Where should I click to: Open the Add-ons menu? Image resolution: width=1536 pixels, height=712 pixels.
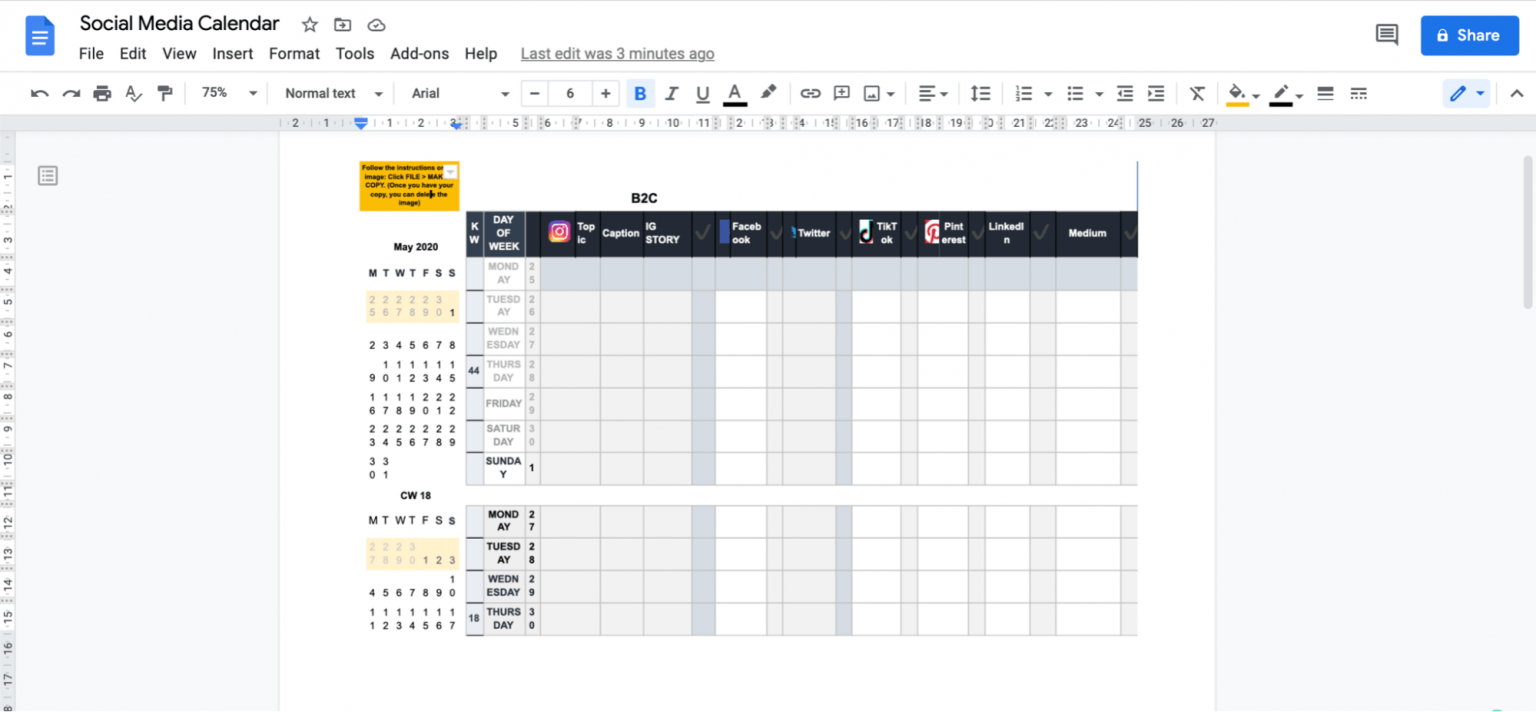click(x=419, y=54)
